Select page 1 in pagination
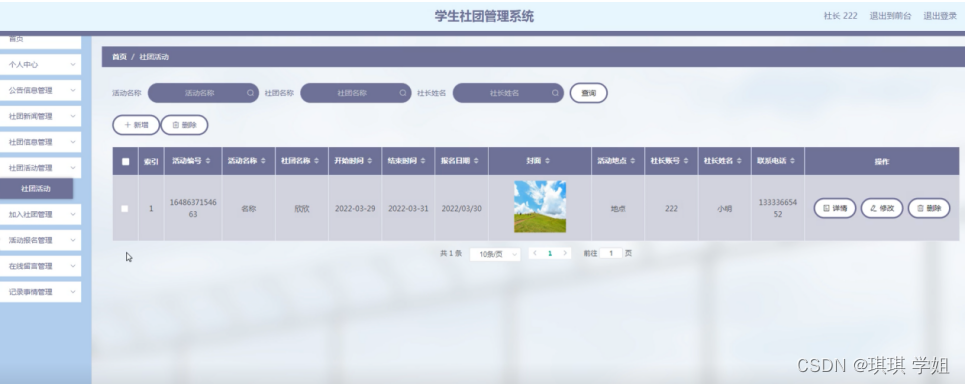Image resolution: width=965 pixels, height=384 pixels. point(550,253)
